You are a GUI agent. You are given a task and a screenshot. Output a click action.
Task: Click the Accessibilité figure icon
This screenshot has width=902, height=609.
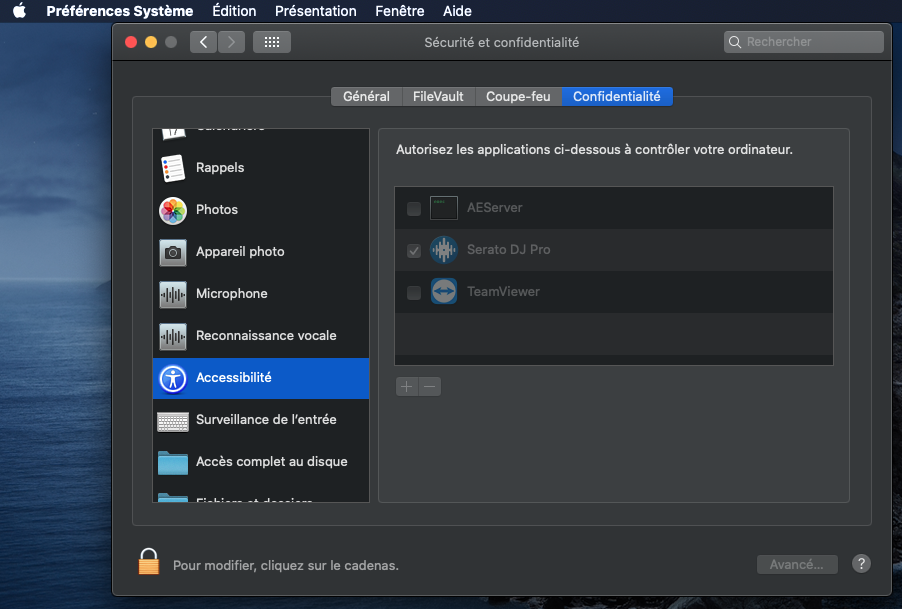tap(173, 379)
